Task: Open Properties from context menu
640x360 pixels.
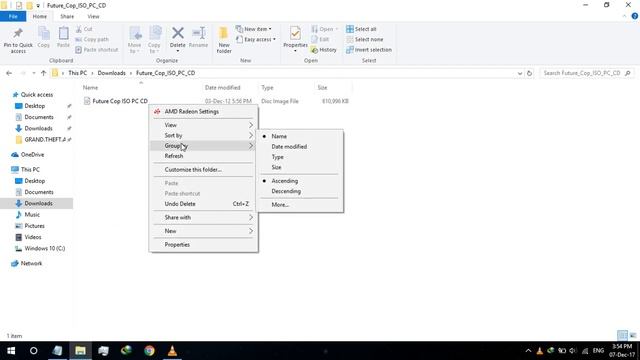Action: 204,244
